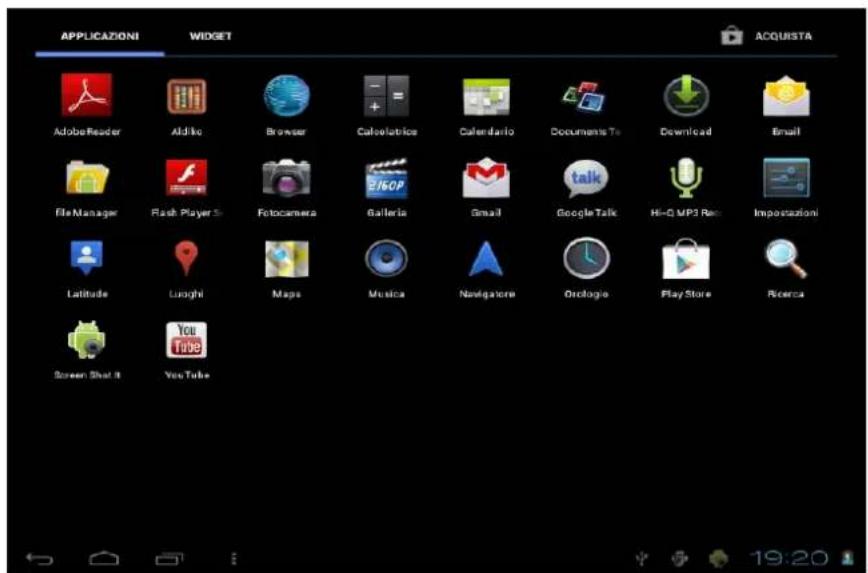Open the Calendario app
The image size is (868, 573).
pyautogui.click(x=486, y=105)
